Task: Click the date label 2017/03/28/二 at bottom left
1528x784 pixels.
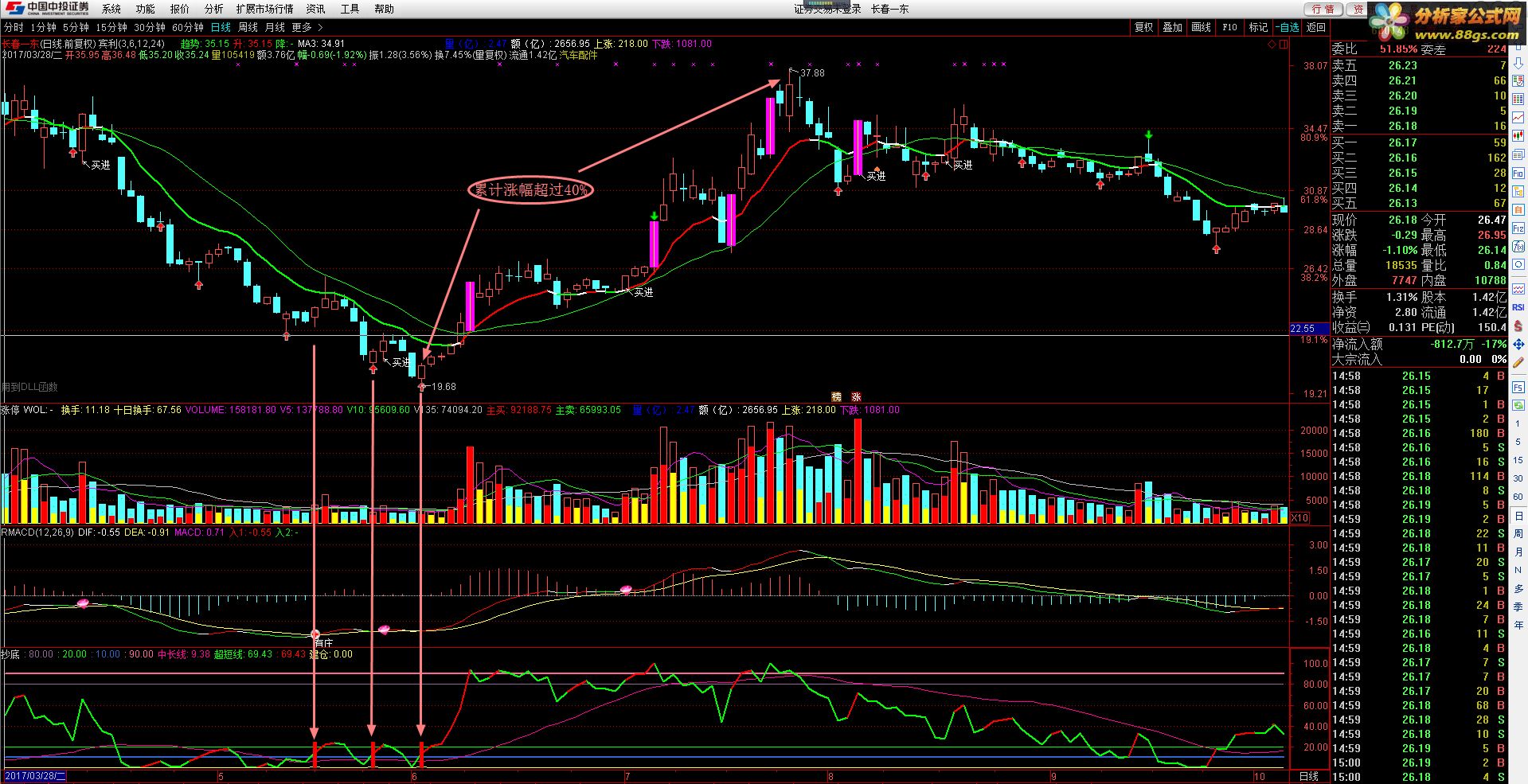Action: 36,776
